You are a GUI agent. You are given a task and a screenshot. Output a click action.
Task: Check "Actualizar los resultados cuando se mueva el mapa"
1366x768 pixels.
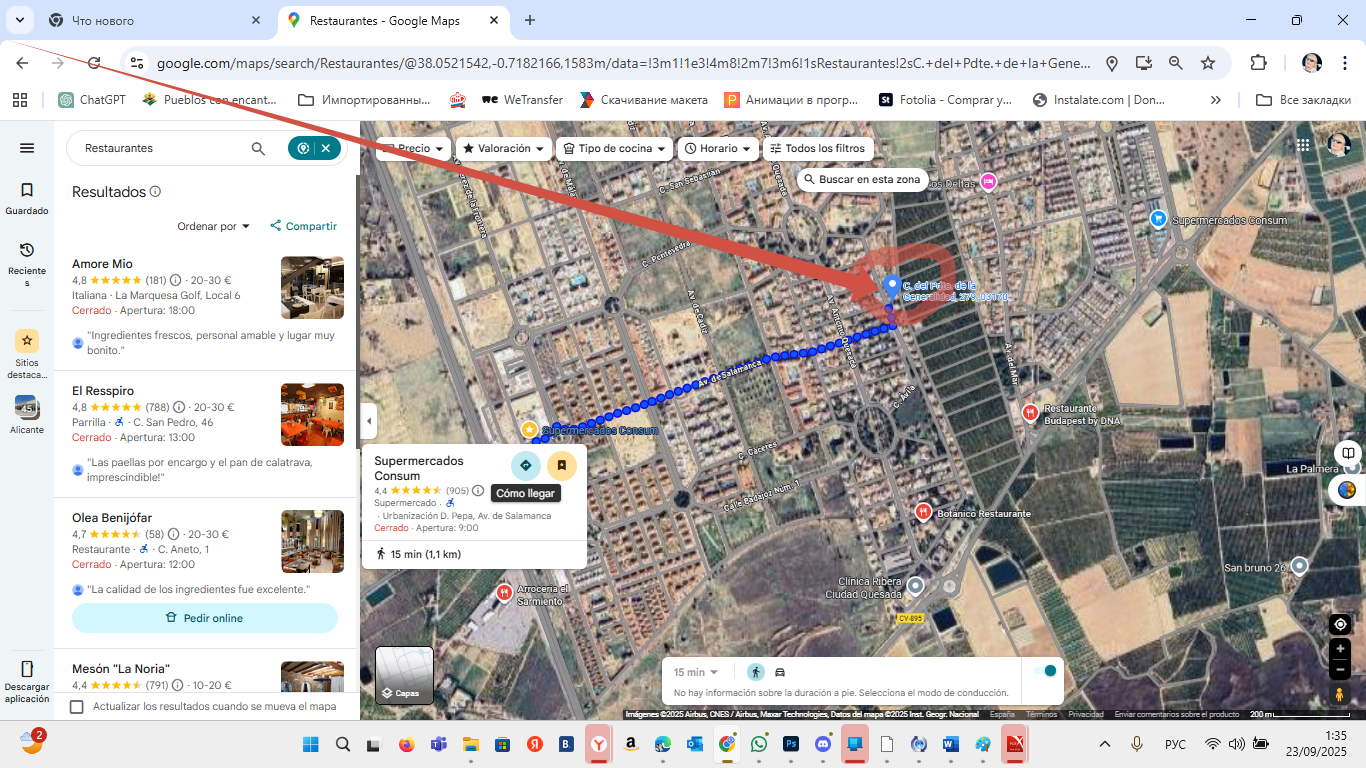click(77, 707)
